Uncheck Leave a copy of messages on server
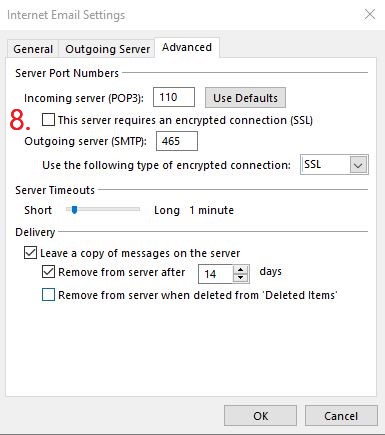Viewport: 385px width, 435px height. point(30,253)
